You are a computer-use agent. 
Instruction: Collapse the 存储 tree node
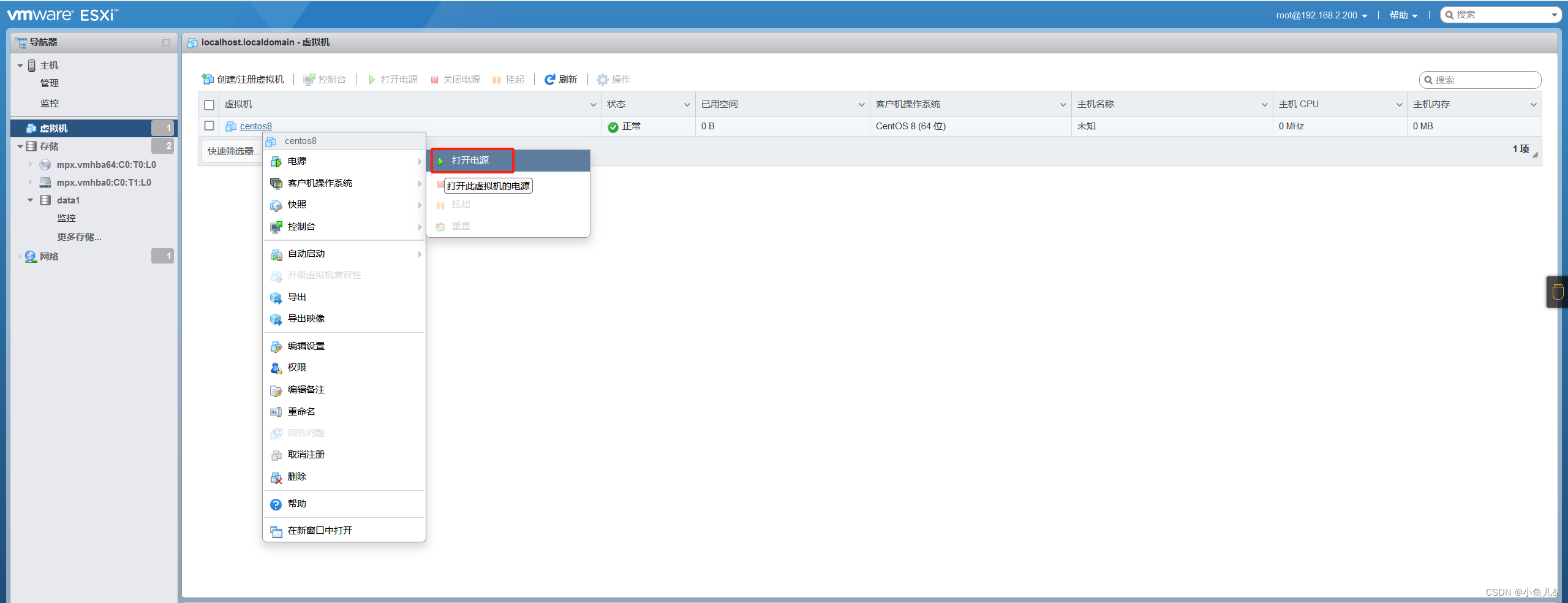click(20, 146)
